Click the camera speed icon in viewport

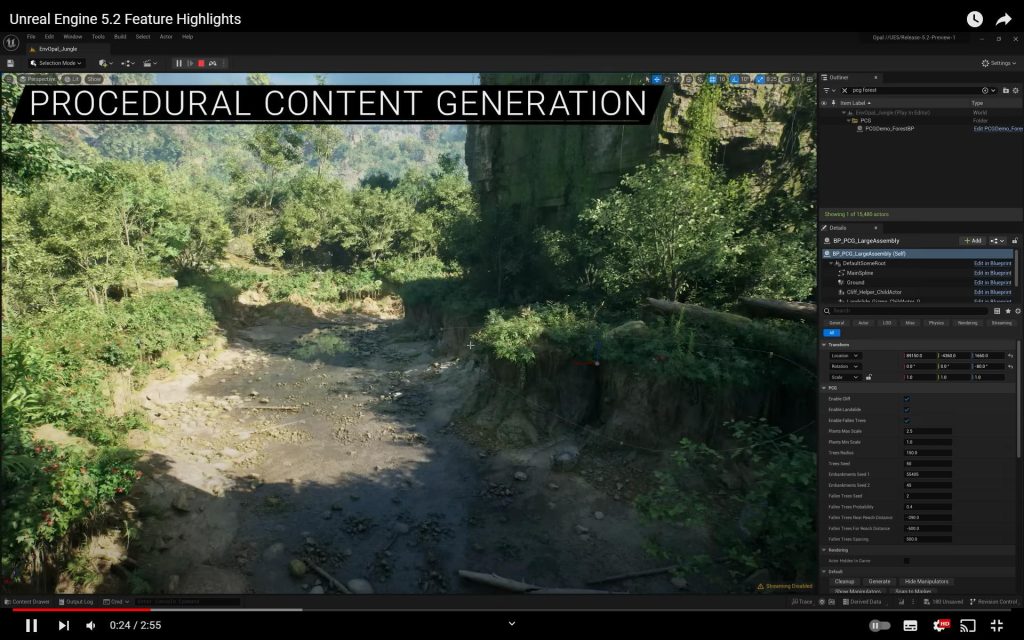coord(786,78)
